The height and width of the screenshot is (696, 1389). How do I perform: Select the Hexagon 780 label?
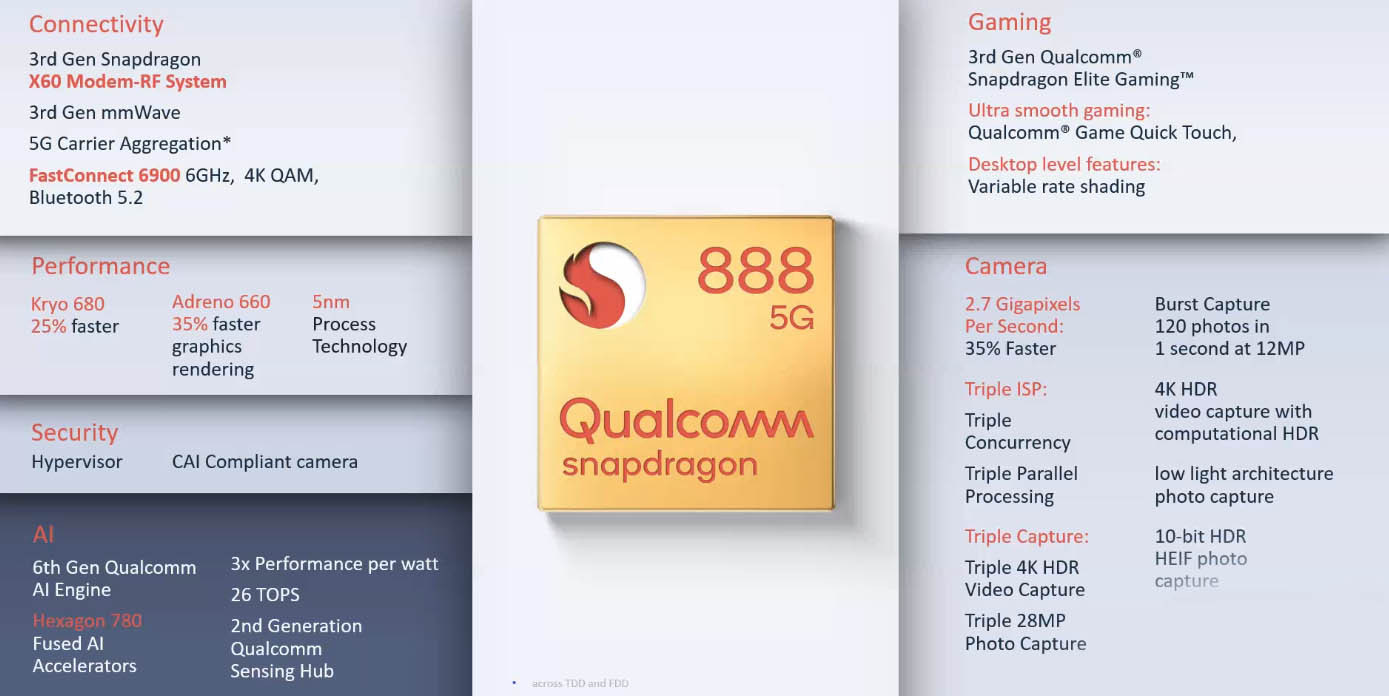(x=87, y=621)
